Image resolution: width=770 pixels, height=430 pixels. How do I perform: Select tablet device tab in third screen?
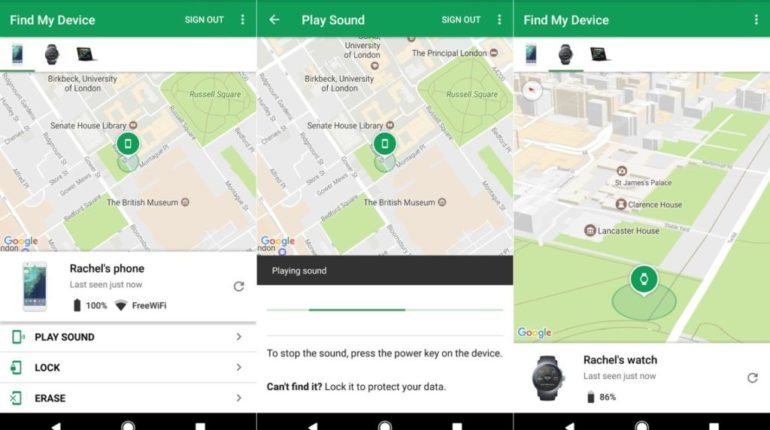pos(600,54)
